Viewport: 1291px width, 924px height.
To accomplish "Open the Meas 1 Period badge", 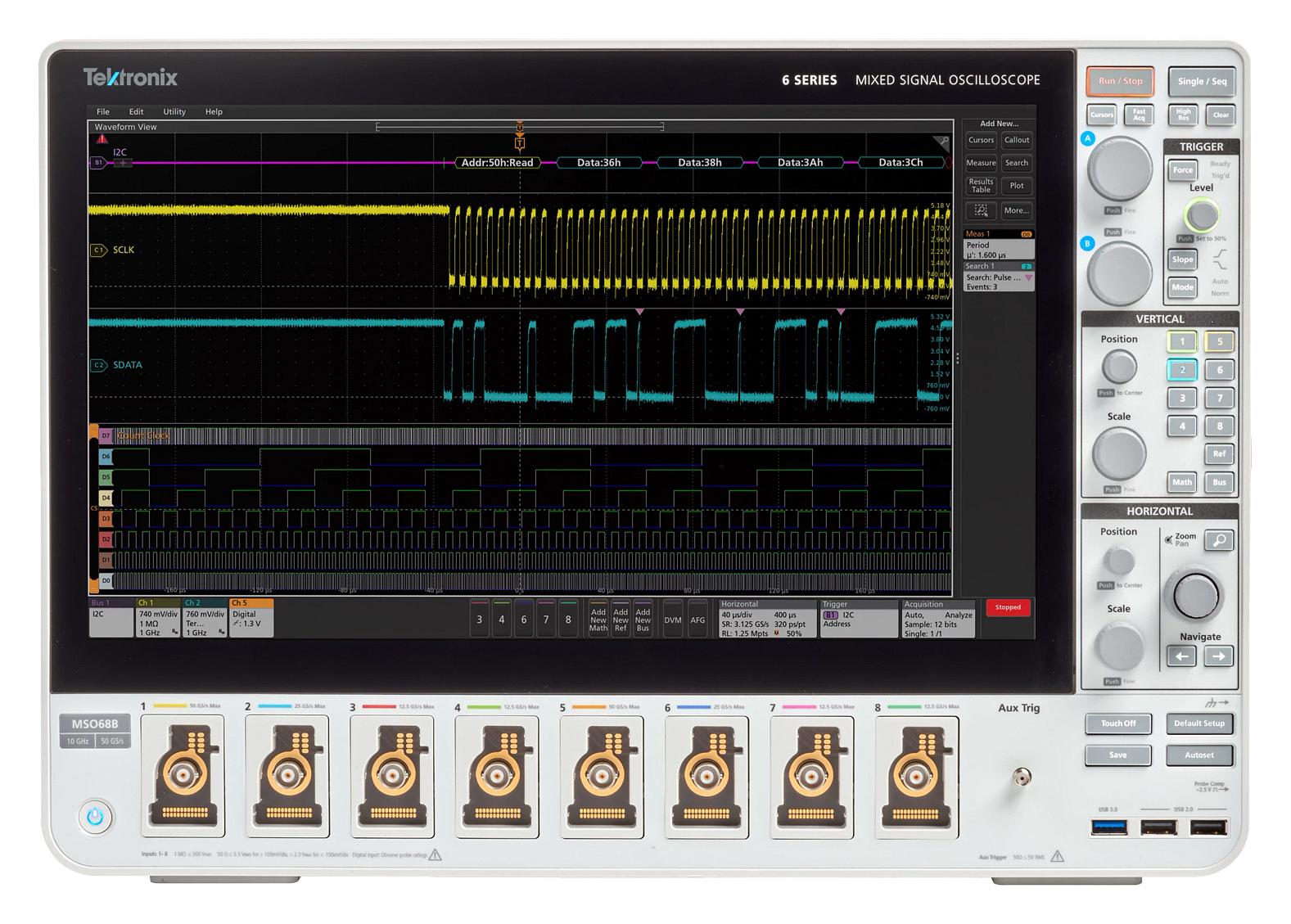I will [x=999, y=245].
